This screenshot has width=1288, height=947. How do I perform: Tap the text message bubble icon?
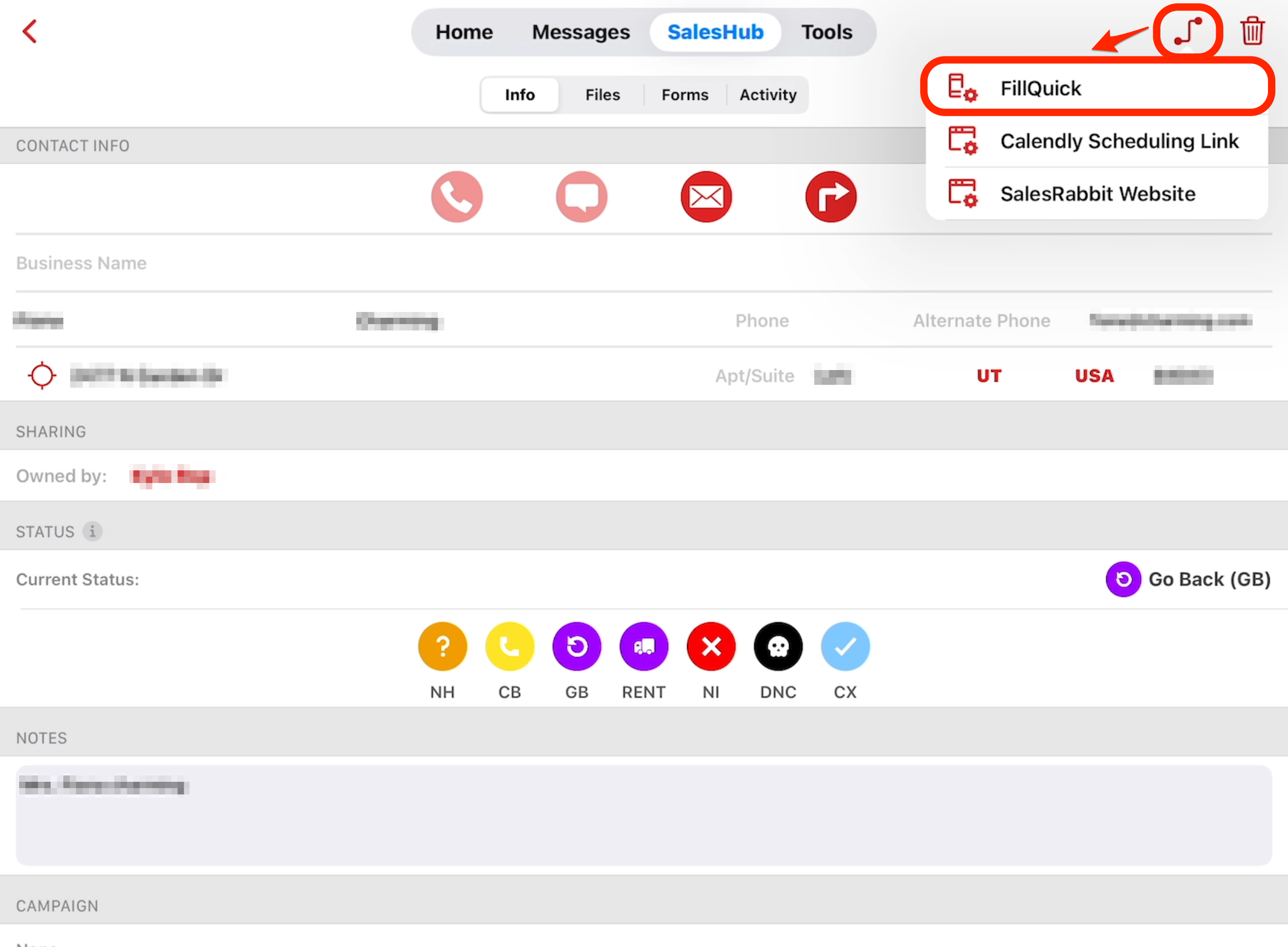pos(581,196)
